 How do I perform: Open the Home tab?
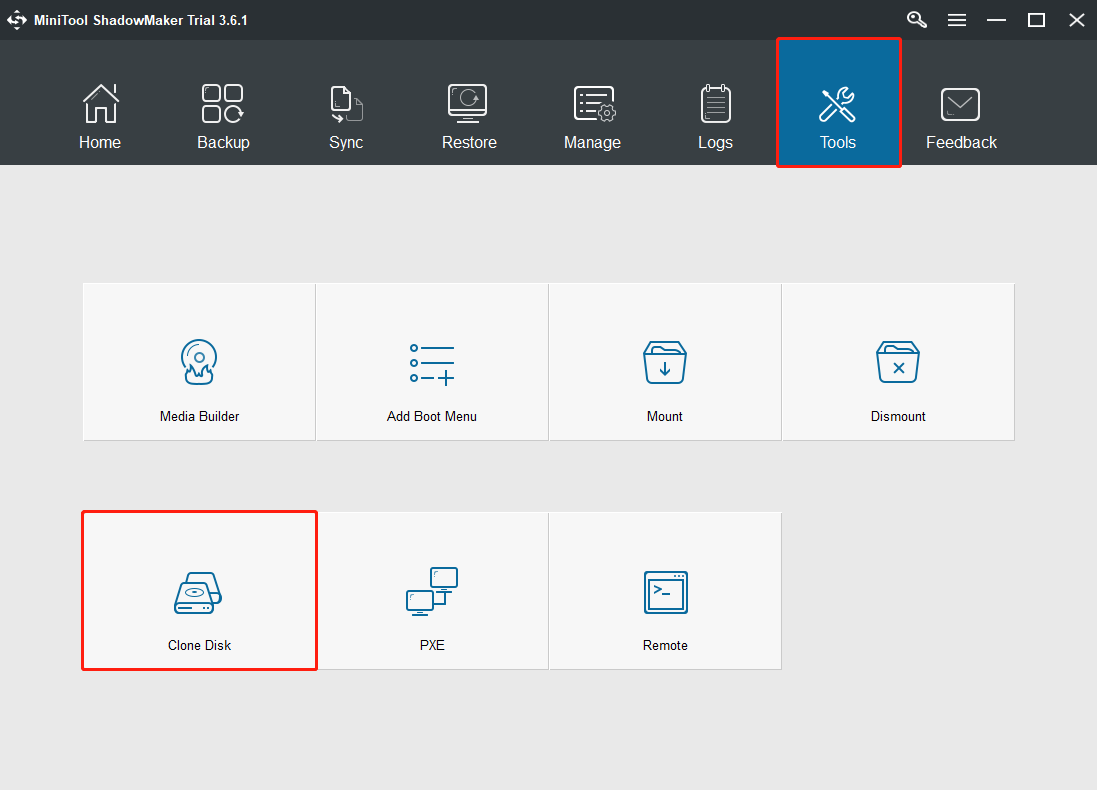click(100, 116)
